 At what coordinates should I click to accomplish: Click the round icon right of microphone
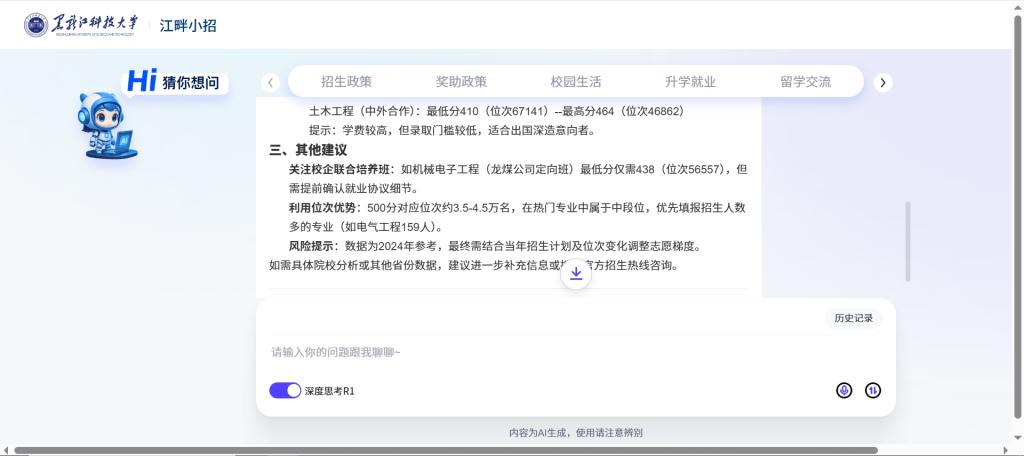[x=873, y=390]
